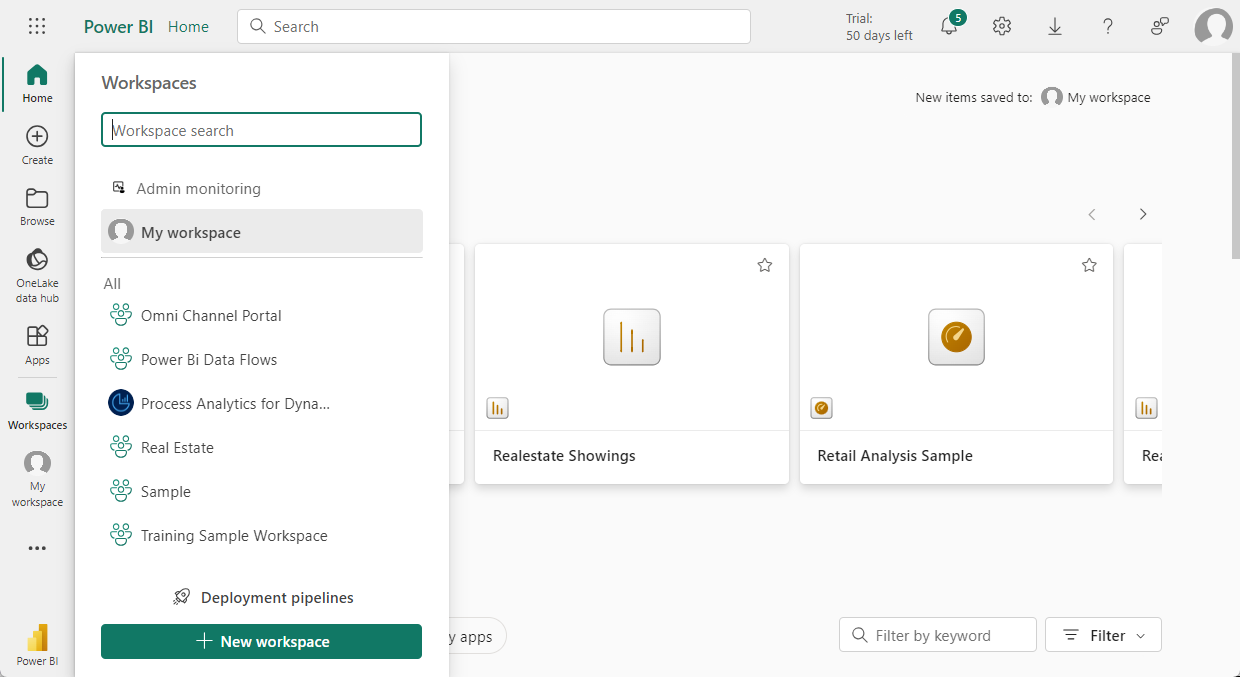Image resolution: width=1240 pixels, height=677 pixels.
Task: Open the app launcher waffle icon
Action: (37, 27)
